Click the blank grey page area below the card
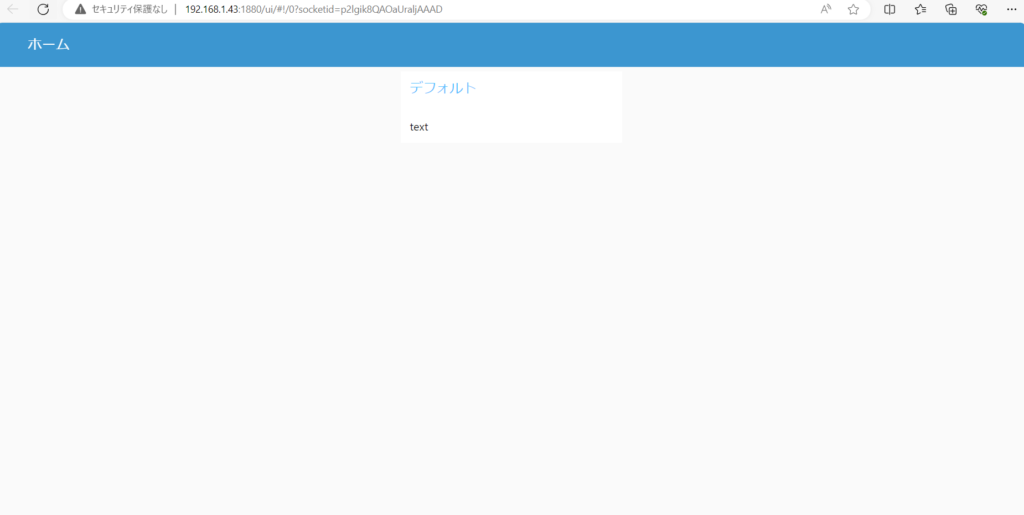1024x515 pixels. tap(512, 330)
